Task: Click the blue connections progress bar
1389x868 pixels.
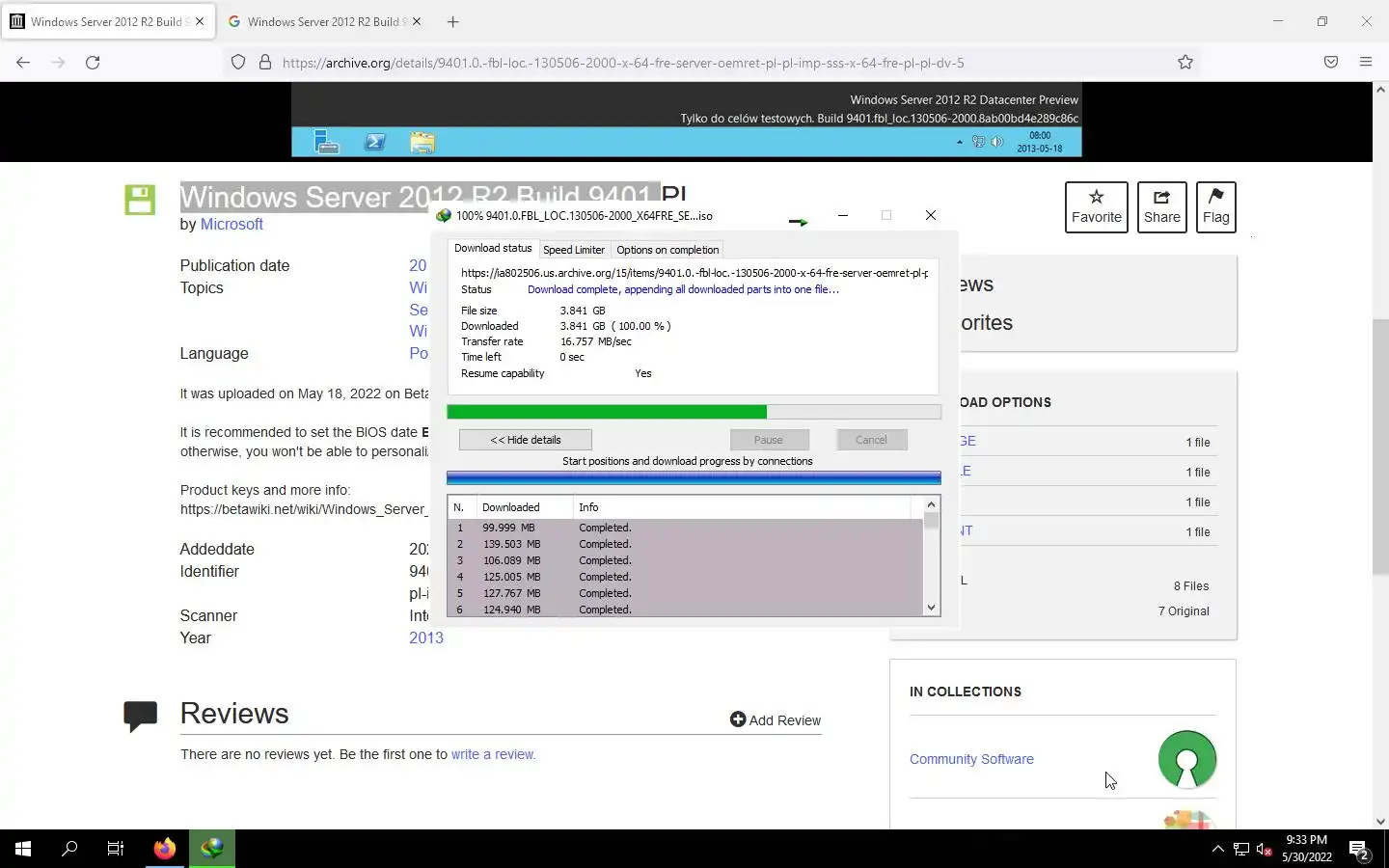Action: point(694,477)
